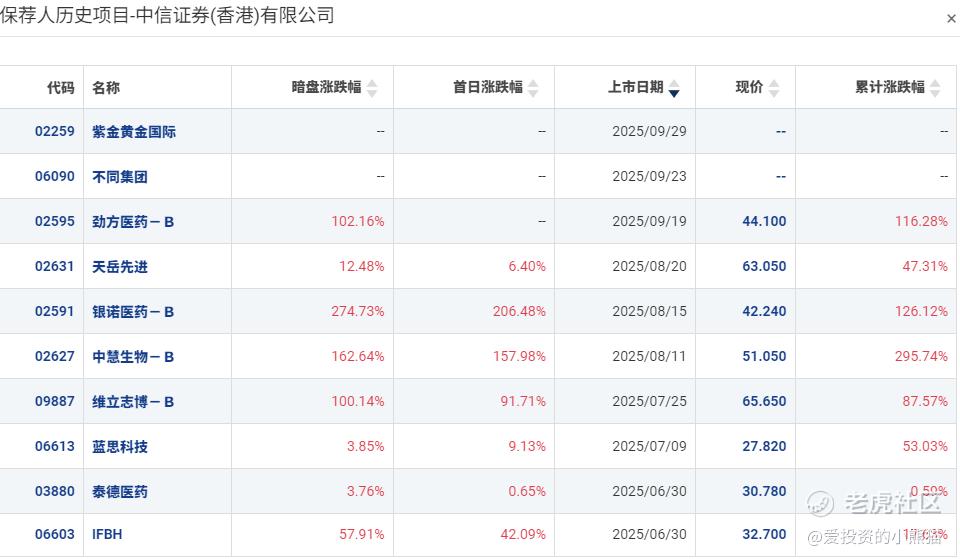This screenshot has width=960, height=559.
Task: Select 162.64% dark-market change value
Action: click(x=358, y=356)
